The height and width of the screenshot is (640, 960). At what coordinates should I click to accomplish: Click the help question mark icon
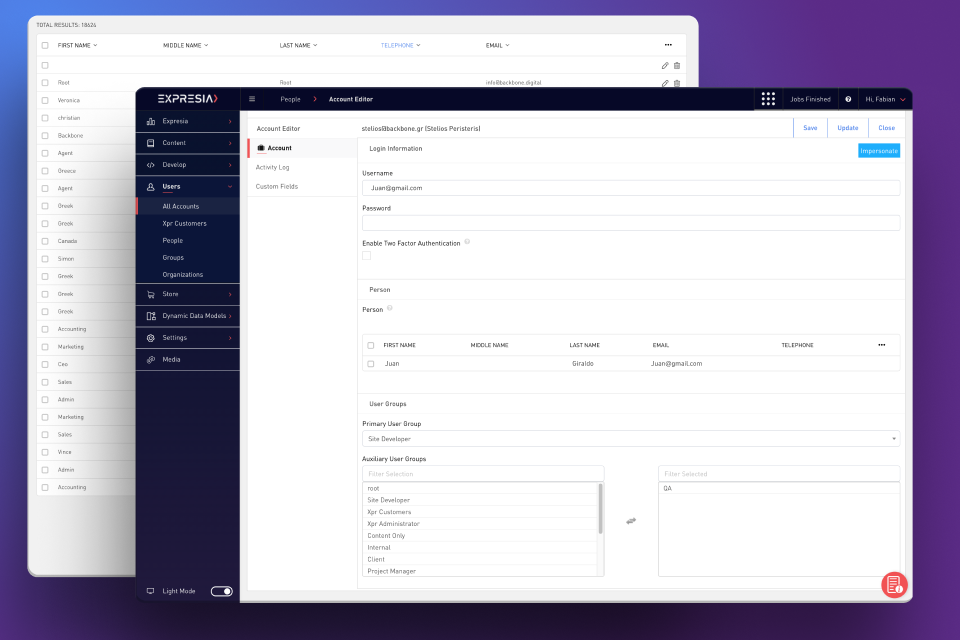click(848, 99)
